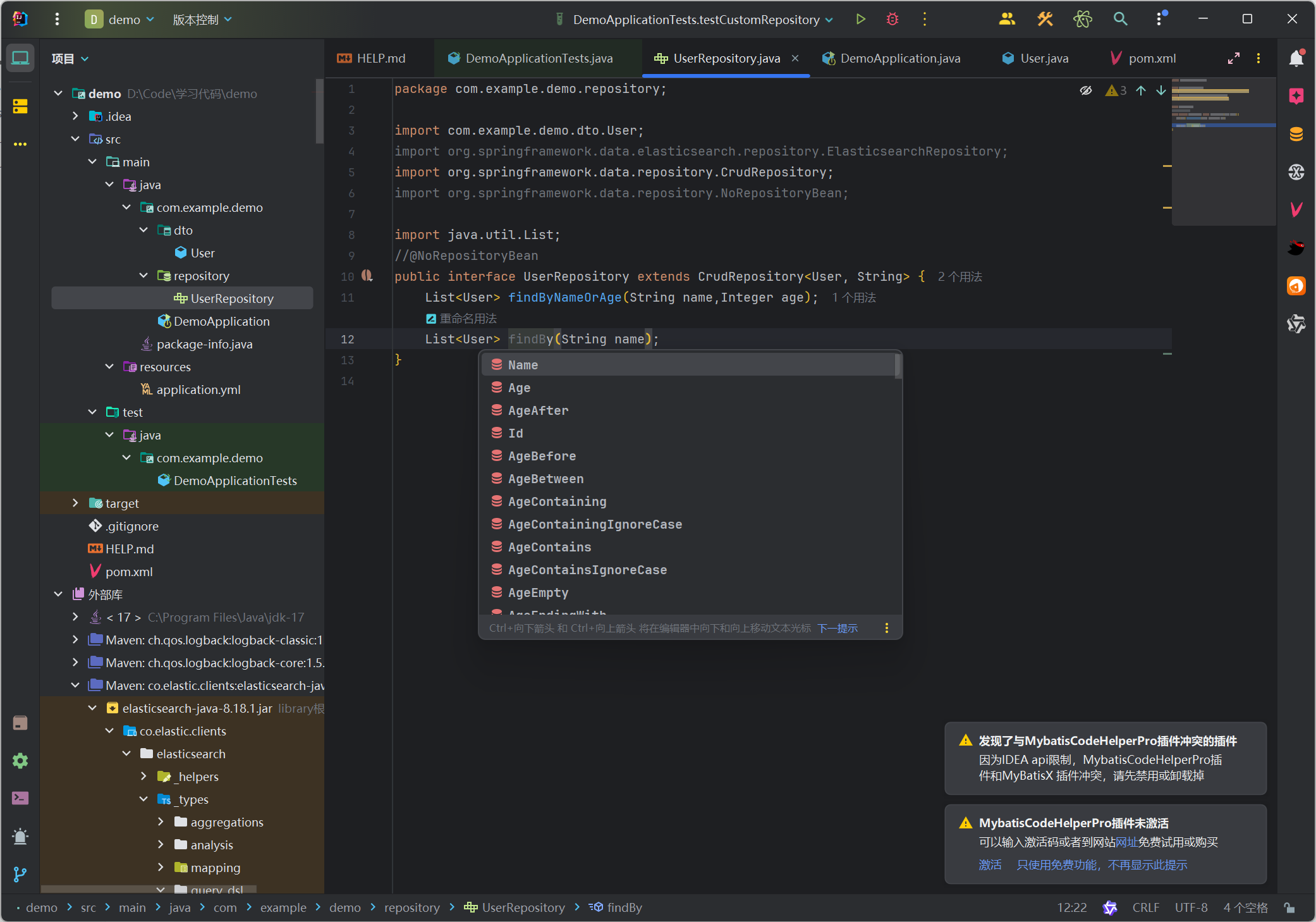Image resolution: width=1316 pixels, height=922 pixels.
Task: Click the gutter implementations icon on line 10
Action: [x=367, y=276]
